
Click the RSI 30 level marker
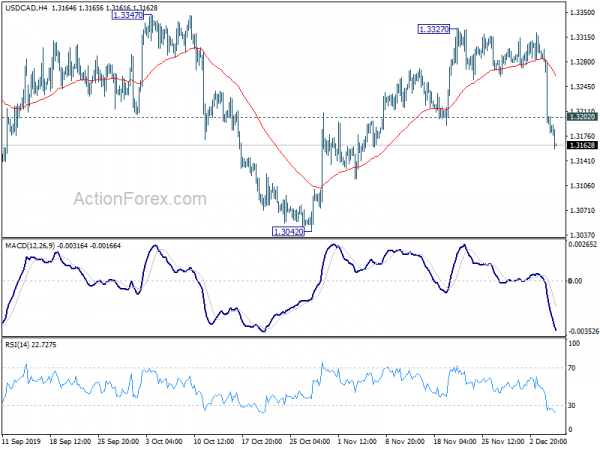572,405
